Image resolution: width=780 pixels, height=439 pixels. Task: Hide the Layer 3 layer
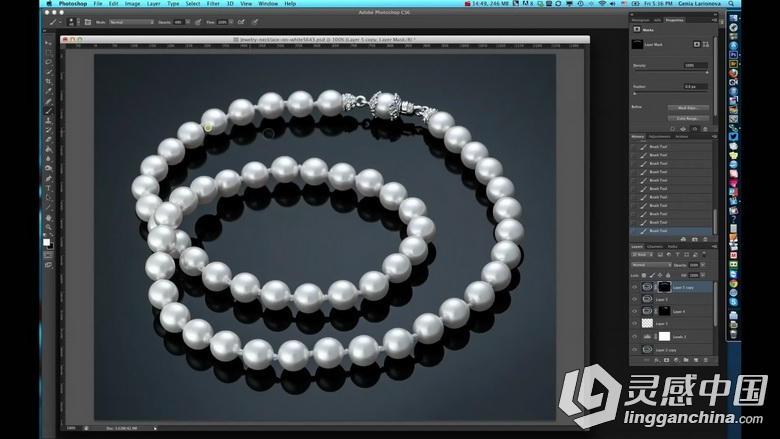point(634,324)
